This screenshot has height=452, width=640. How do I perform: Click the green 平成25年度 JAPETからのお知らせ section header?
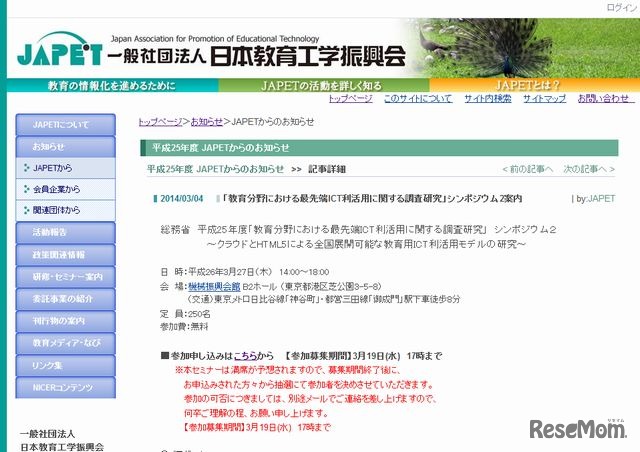[379, 148]
